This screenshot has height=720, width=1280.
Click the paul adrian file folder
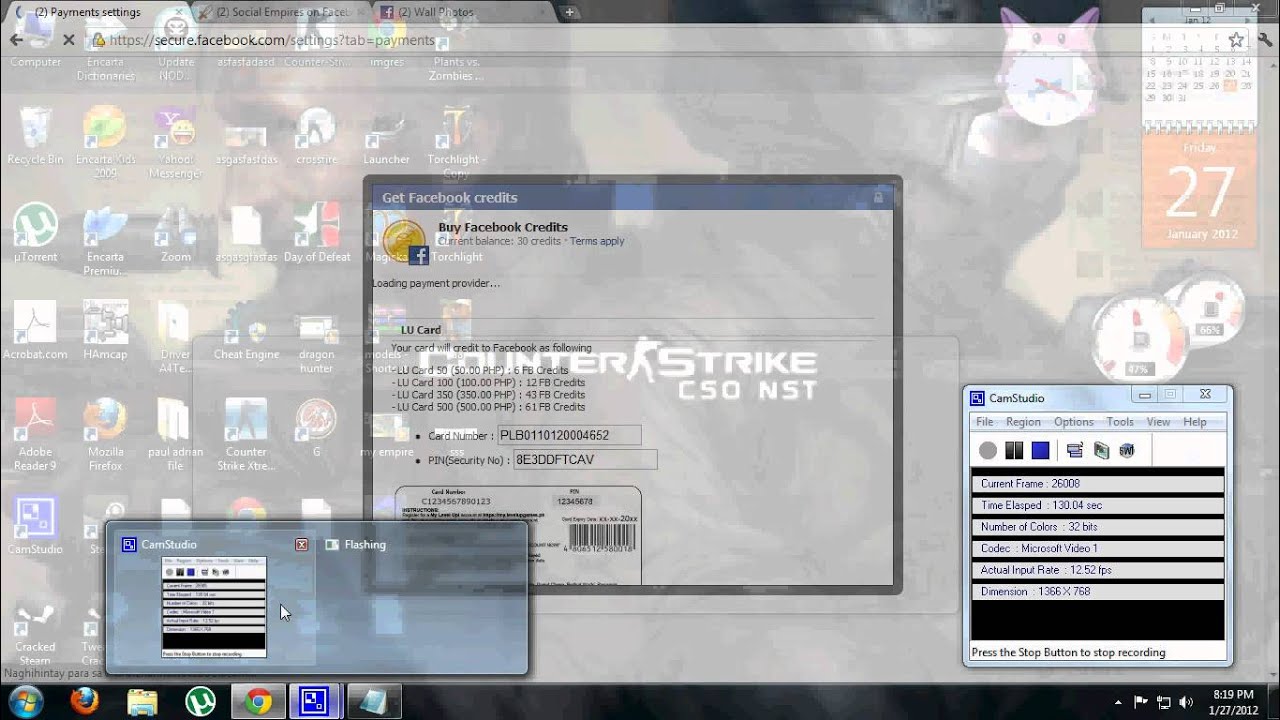(175, 436)
